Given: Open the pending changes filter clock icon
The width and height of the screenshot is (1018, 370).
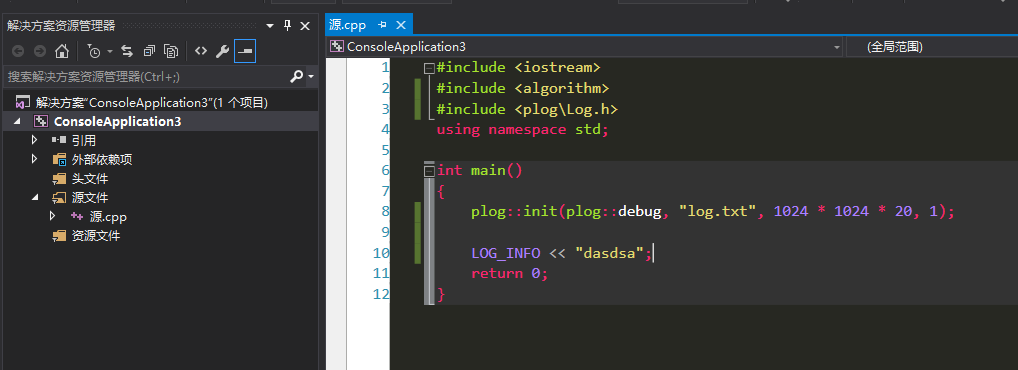Looking at the screenshot, I should [94, 51].
